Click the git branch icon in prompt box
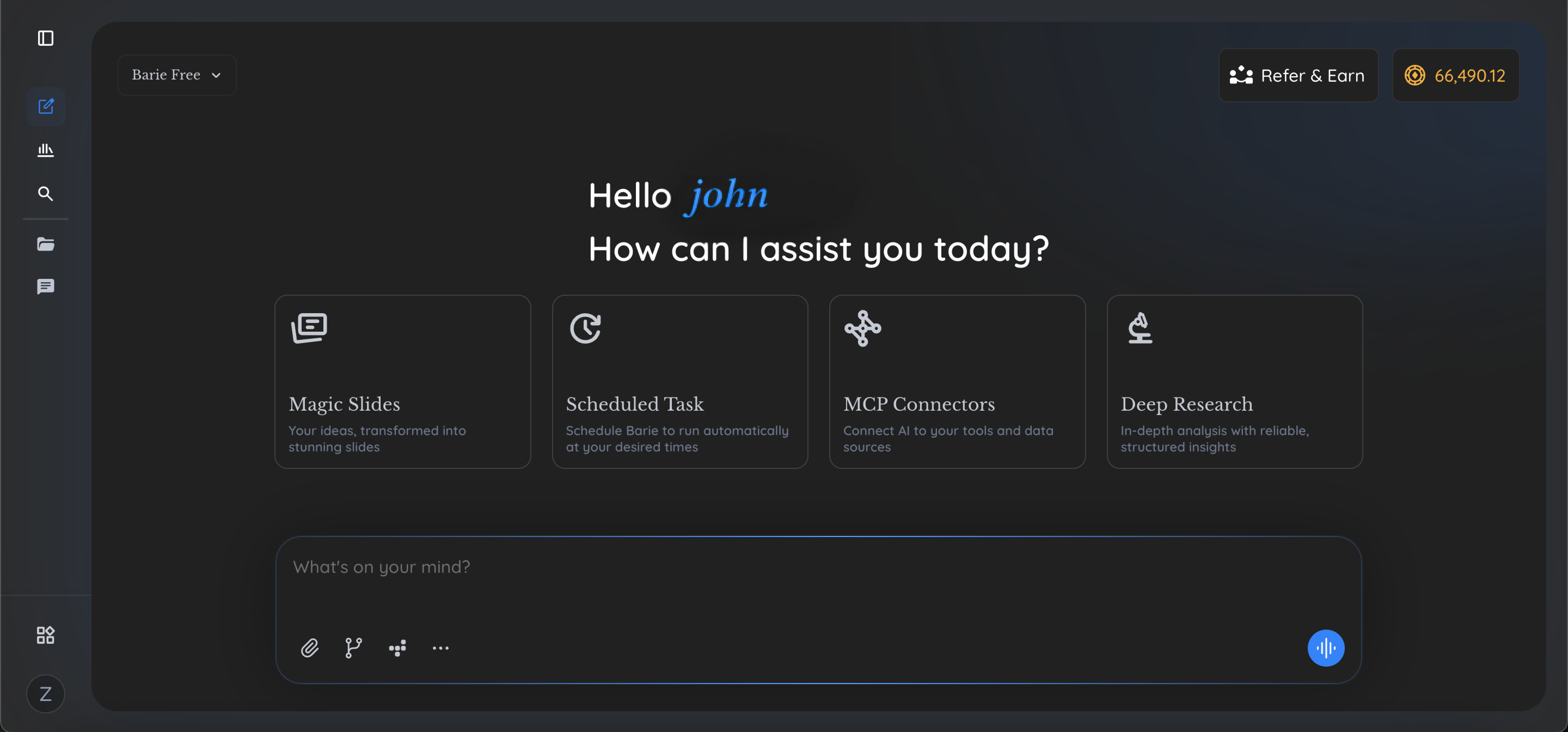 354,648
